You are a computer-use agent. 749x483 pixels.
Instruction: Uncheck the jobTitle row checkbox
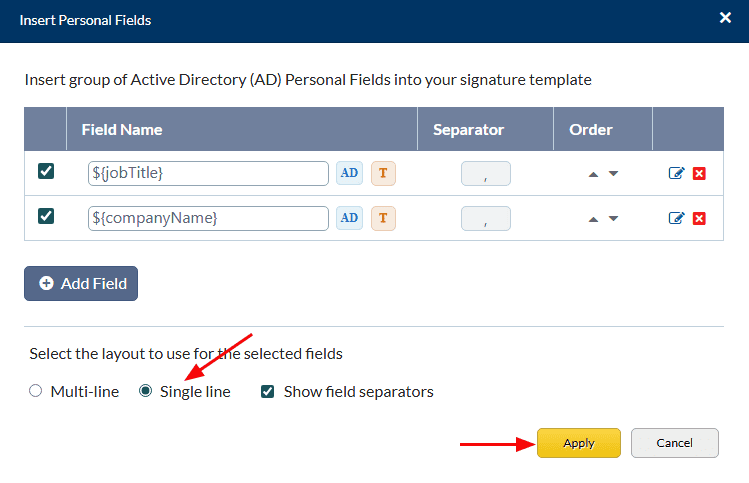(46, 171)
